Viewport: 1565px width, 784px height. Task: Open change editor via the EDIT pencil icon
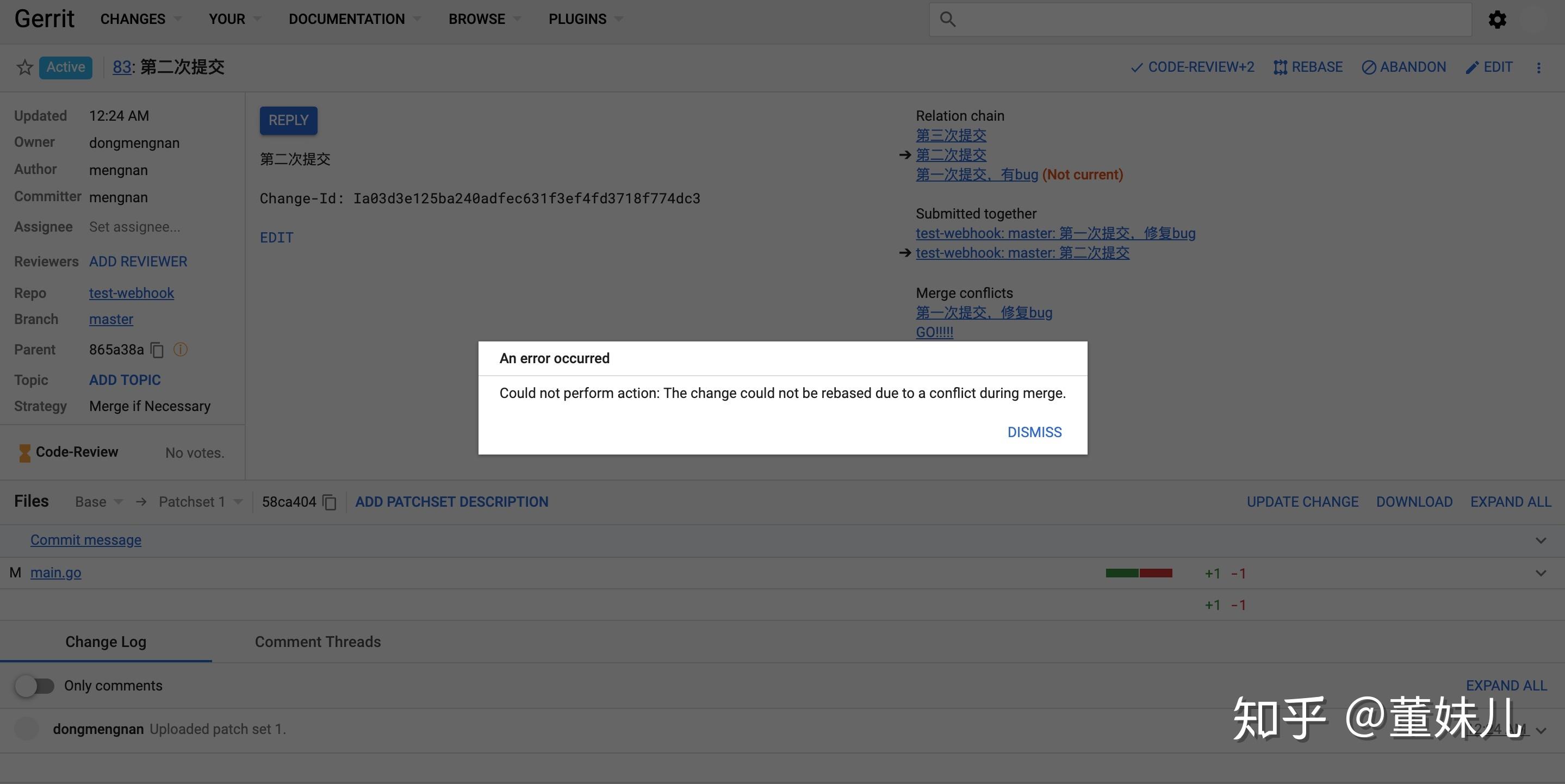click(1472, 67)
